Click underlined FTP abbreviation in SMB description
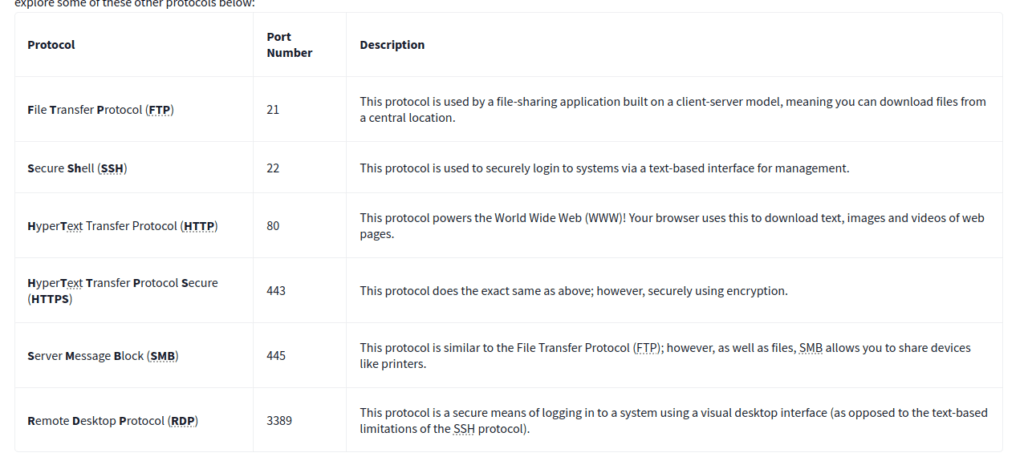 [x=647, y=348]
